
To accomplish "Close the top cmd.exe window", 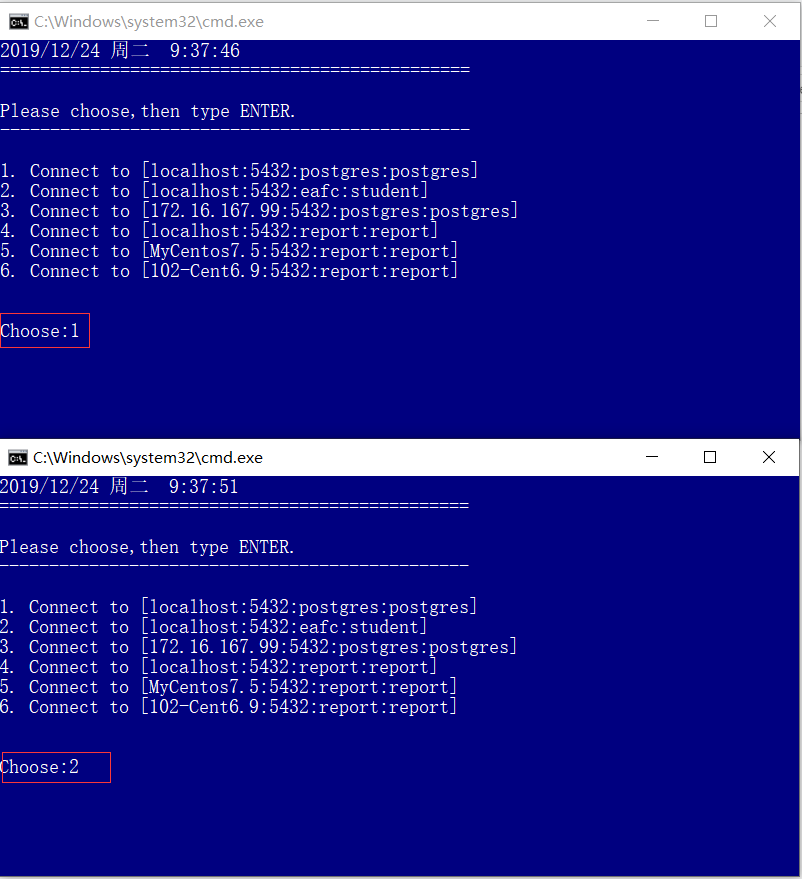I will (769, 21).
